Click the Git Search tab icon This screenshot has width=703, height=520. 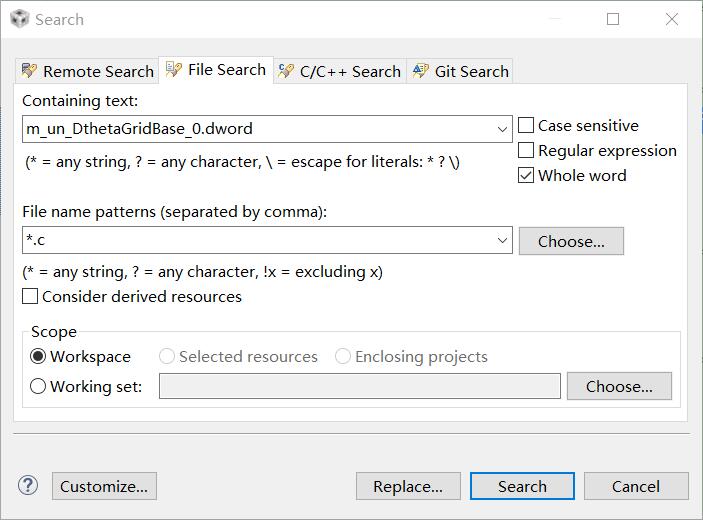(x=420, y=71)
